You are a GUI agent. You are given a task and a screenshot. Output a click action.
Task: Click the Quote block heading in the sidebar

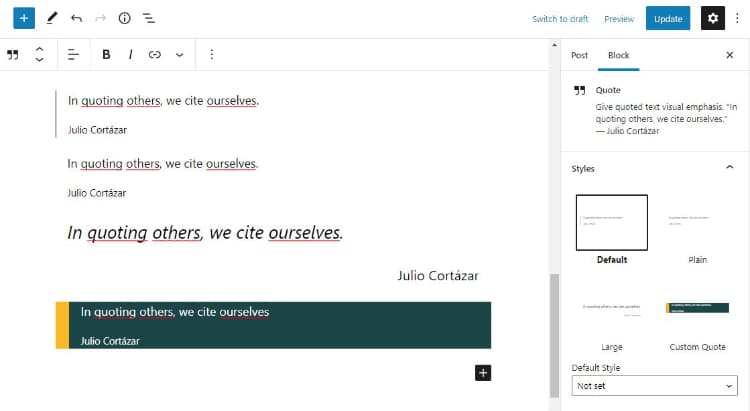[x=608, y=90]
